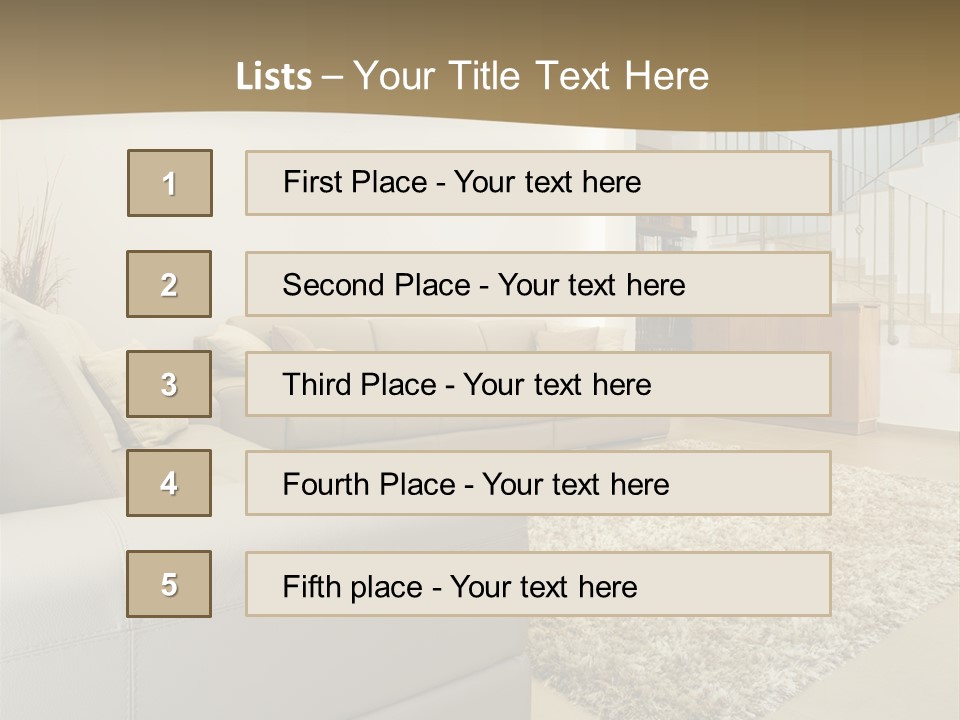The height and width of the screenshot is (720, 960).
Task: Click the word Third in list
Action: (x=316, y=384)
